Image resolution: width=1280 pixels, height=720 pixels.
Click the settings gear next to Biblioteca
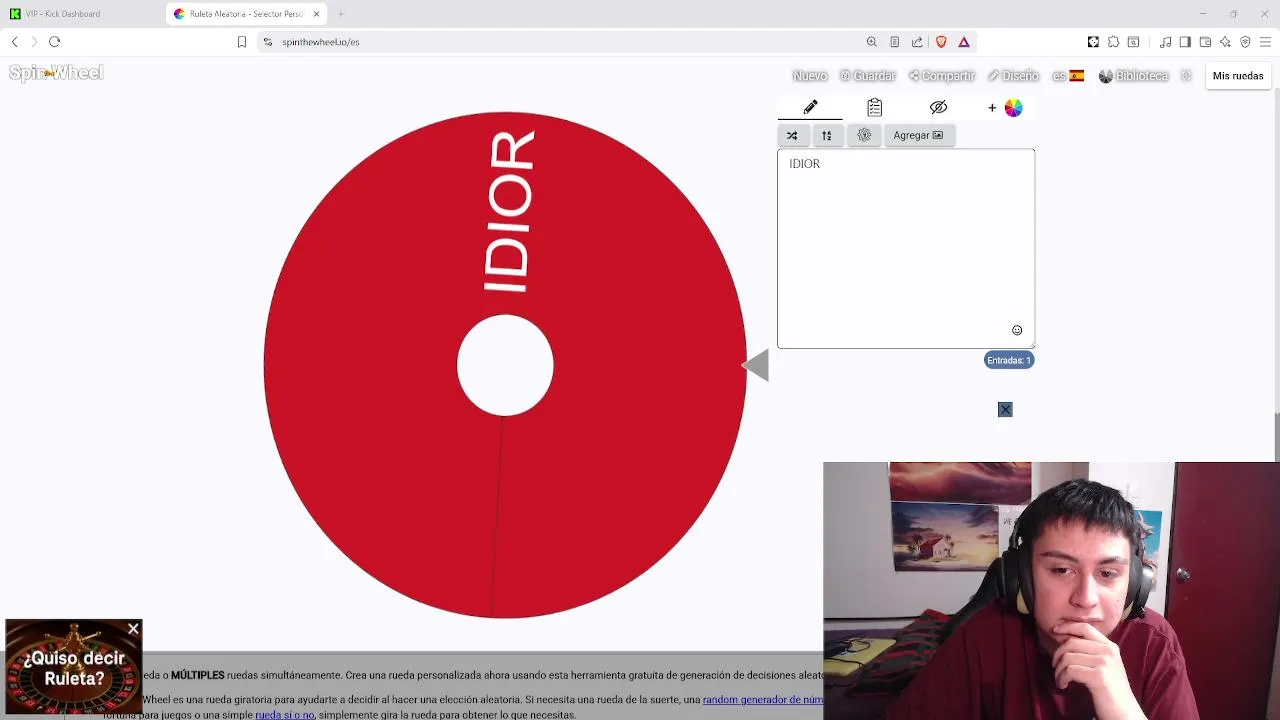pyautogui.click(x=1186, y=76)
